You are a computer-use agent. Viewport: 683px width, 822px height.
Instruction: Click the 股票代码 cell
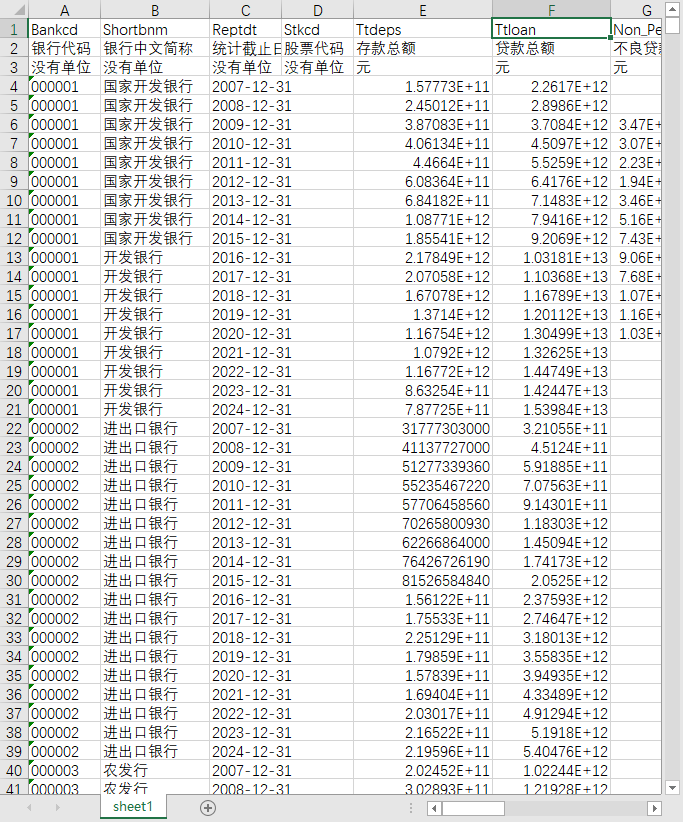318,48
